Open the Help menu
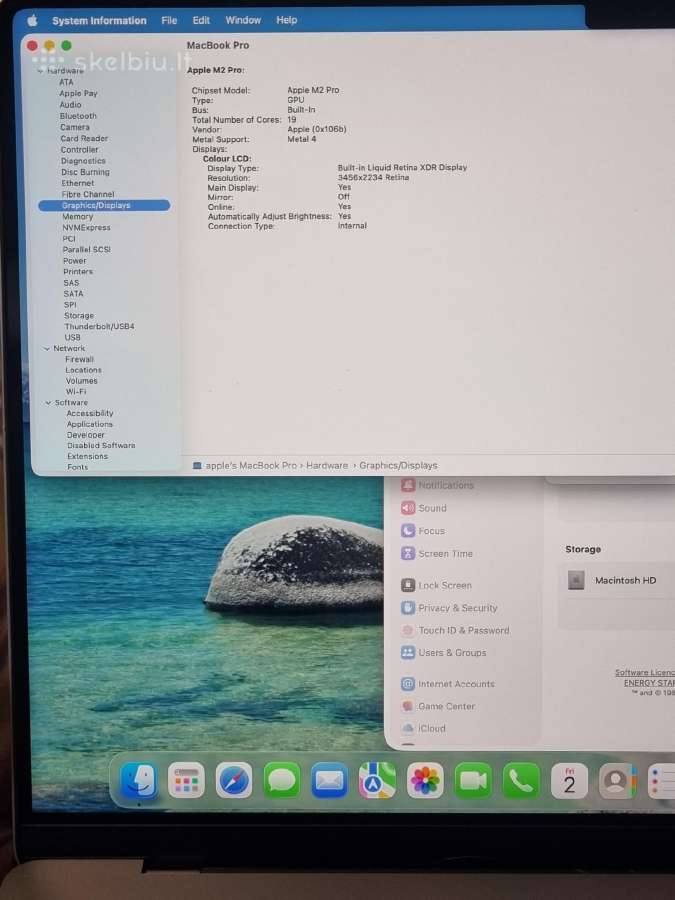This screenshot has width=675, height=900. [x=286, y=20]
